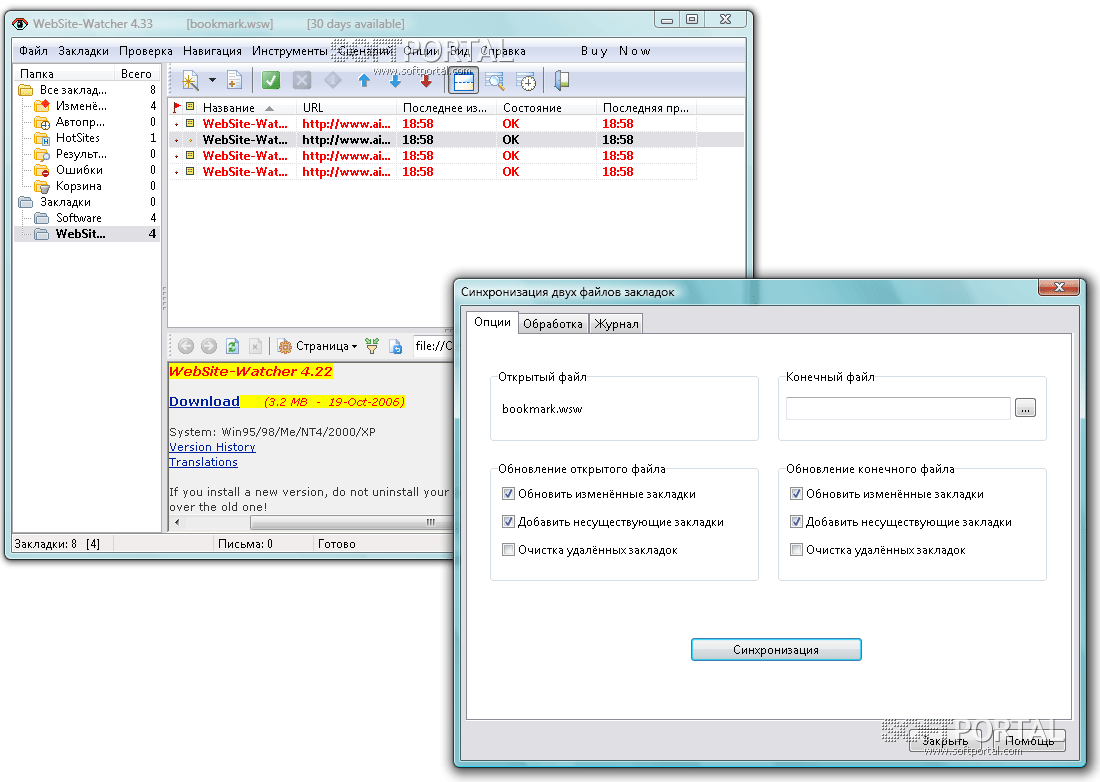
Task: Click the blue up arrow toolbar icon
Action: coord(364,81)
